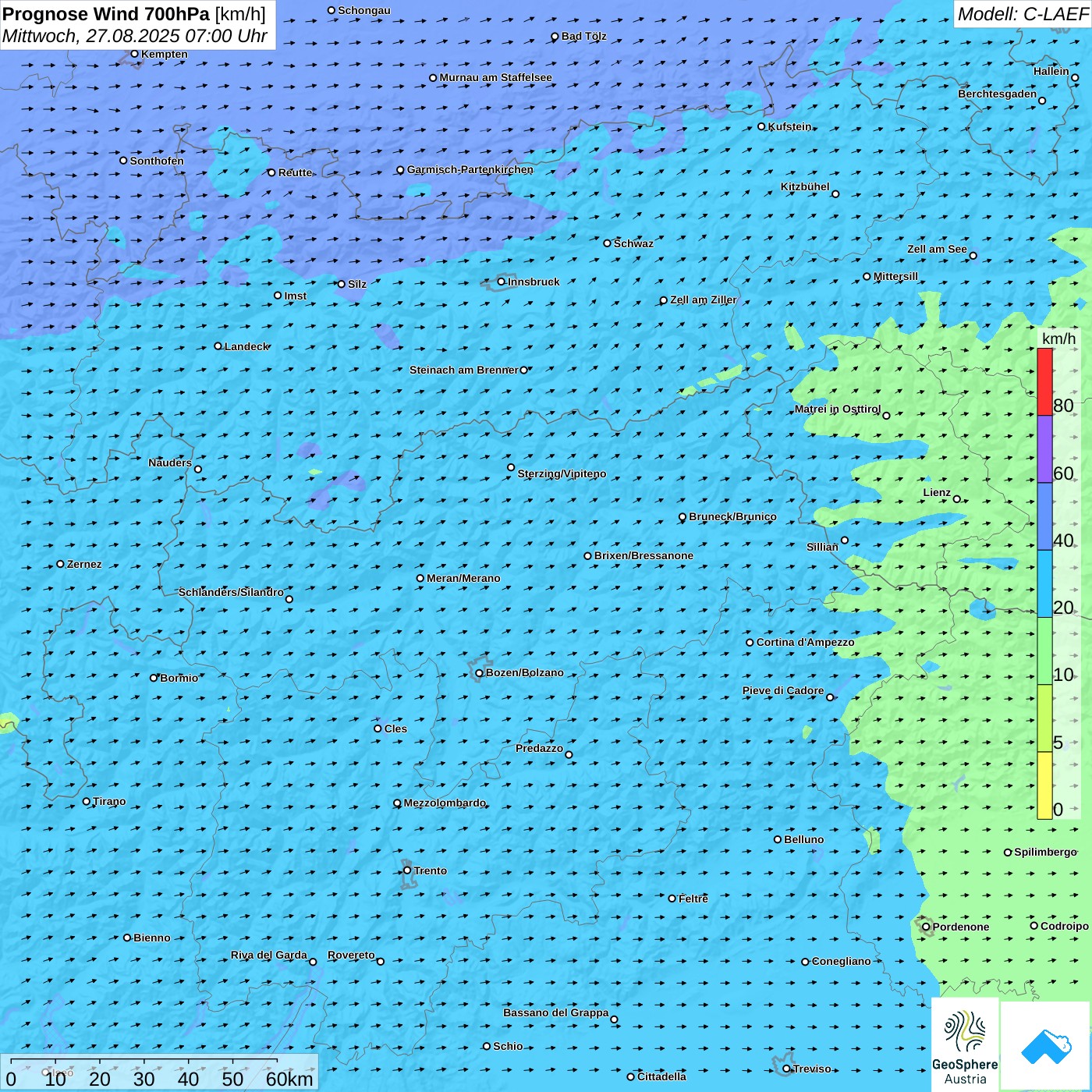This screenshot has width=1092, height=1092.
Task: Click the 'Brixen/Bressanone' label
Action: pos(643,555)
